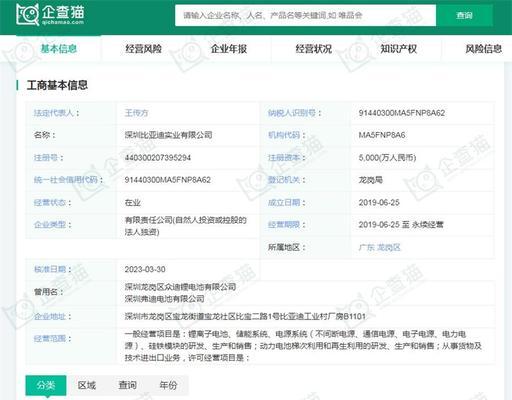This screenshot has height=400, width=512.
Task: Open the 企业年报 tab
Action: click(x=229, y=49)
